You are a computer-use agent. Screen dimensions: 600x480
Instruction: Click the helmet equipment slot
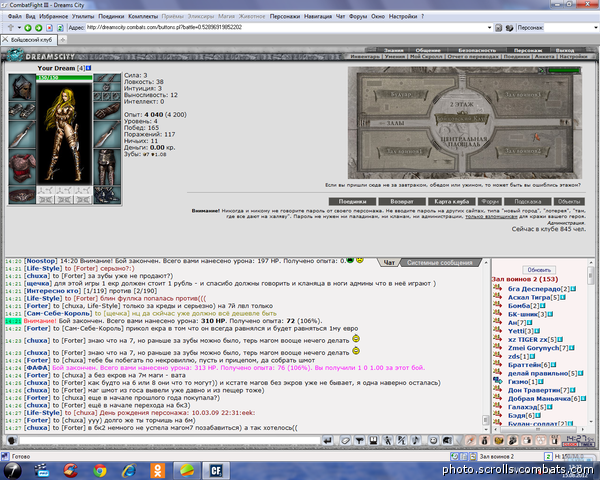tap(22, 87)
